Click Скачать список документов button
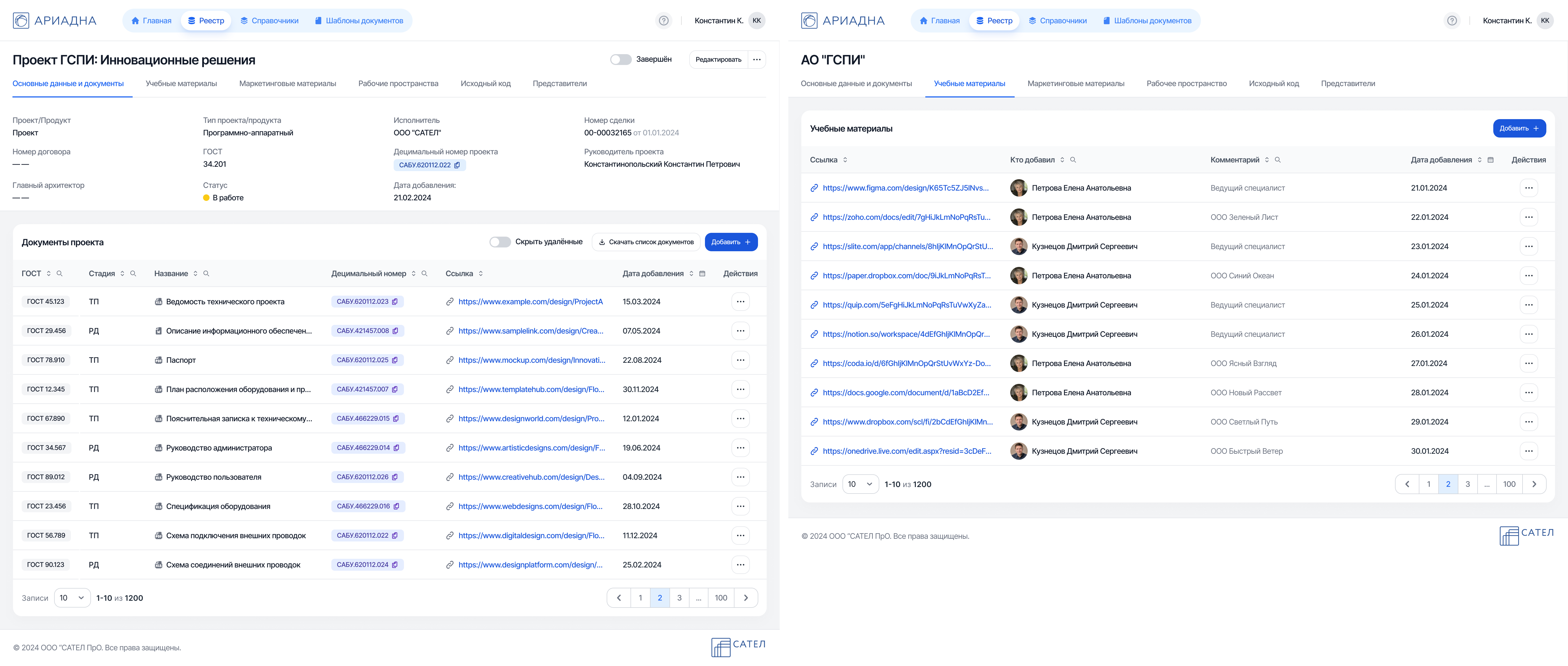The width and height of the screenshot is (1568, 666). pyautogui.click(x=646, y=242)
